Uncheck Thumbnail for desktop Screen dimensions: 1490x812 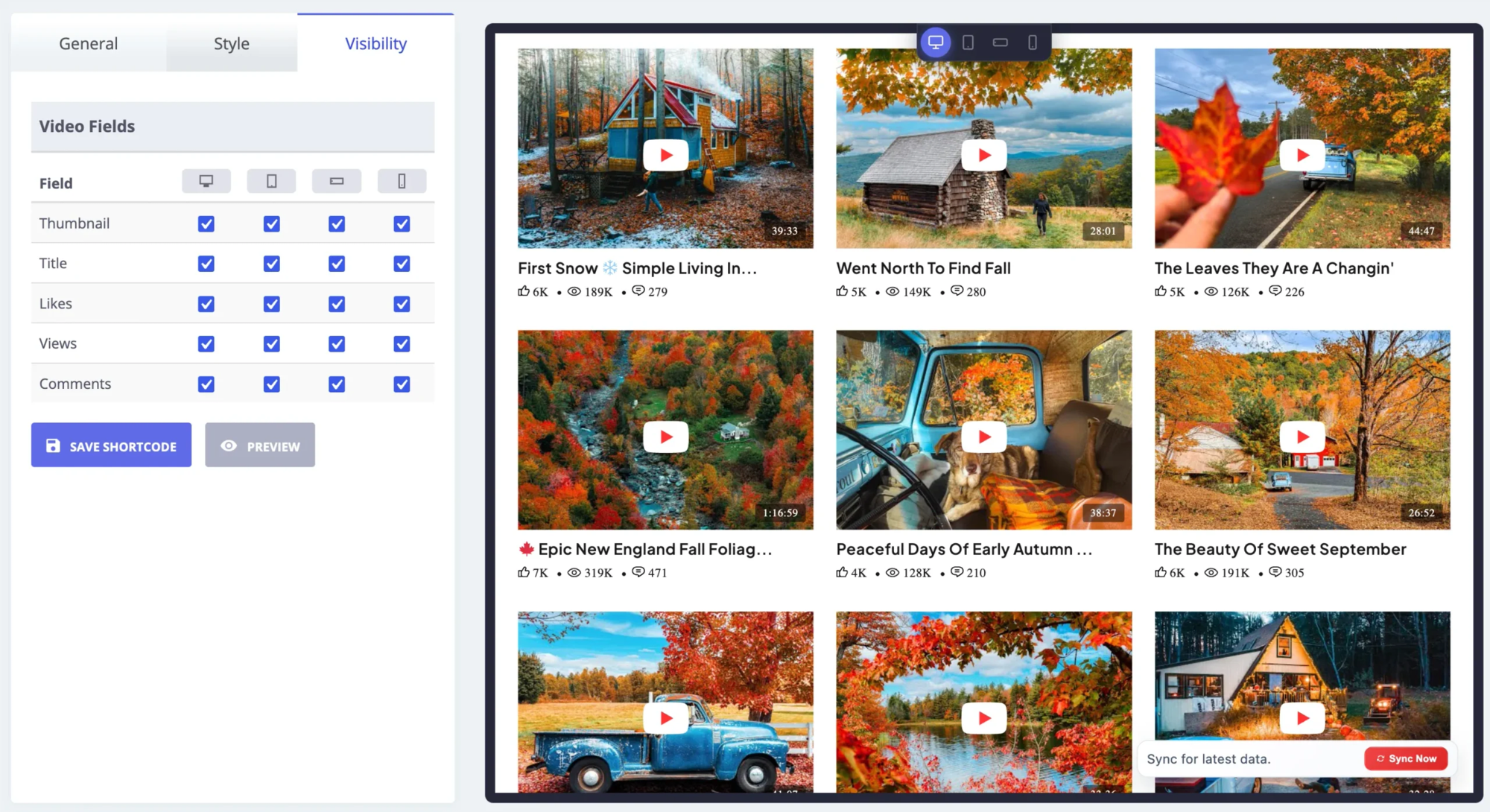pos(206,223)
